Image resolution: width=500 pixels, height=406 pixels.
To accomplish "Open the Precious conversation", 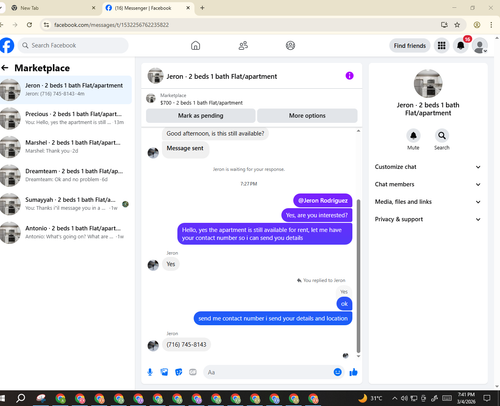I will [66, 118].
